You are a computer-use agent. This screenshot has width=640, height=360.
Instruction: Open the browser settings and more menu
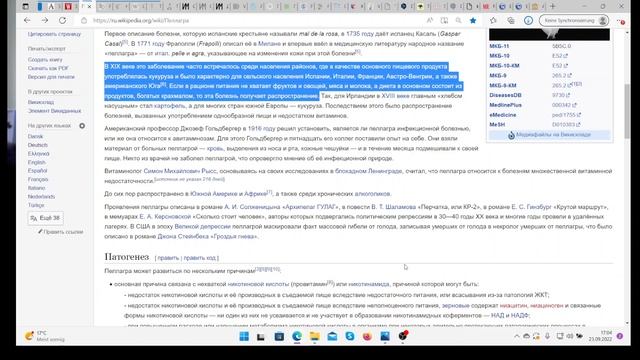[620, 20]
